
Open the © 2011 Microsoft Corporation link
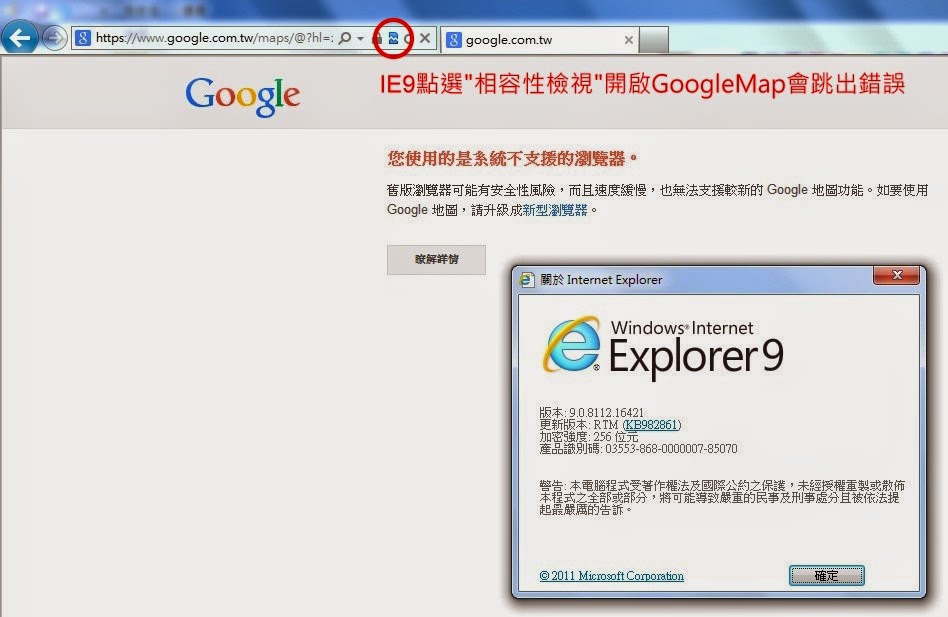(x=611, y=576)
